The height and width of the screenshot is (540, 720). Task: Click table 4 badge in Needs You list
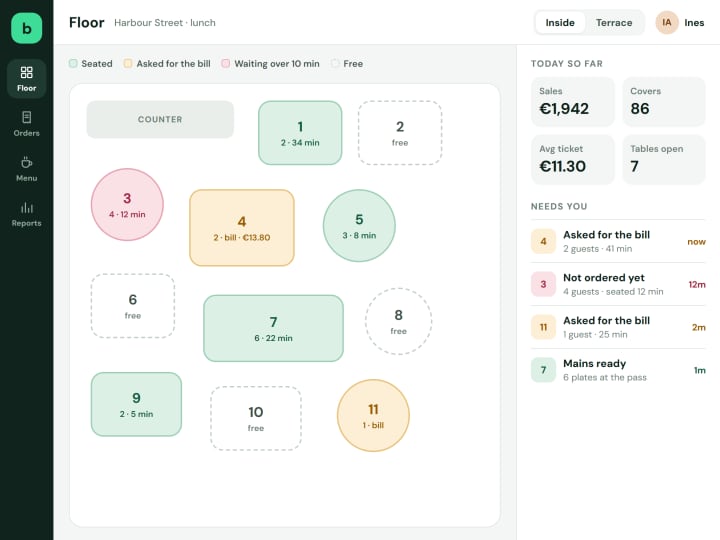point(543,242)
